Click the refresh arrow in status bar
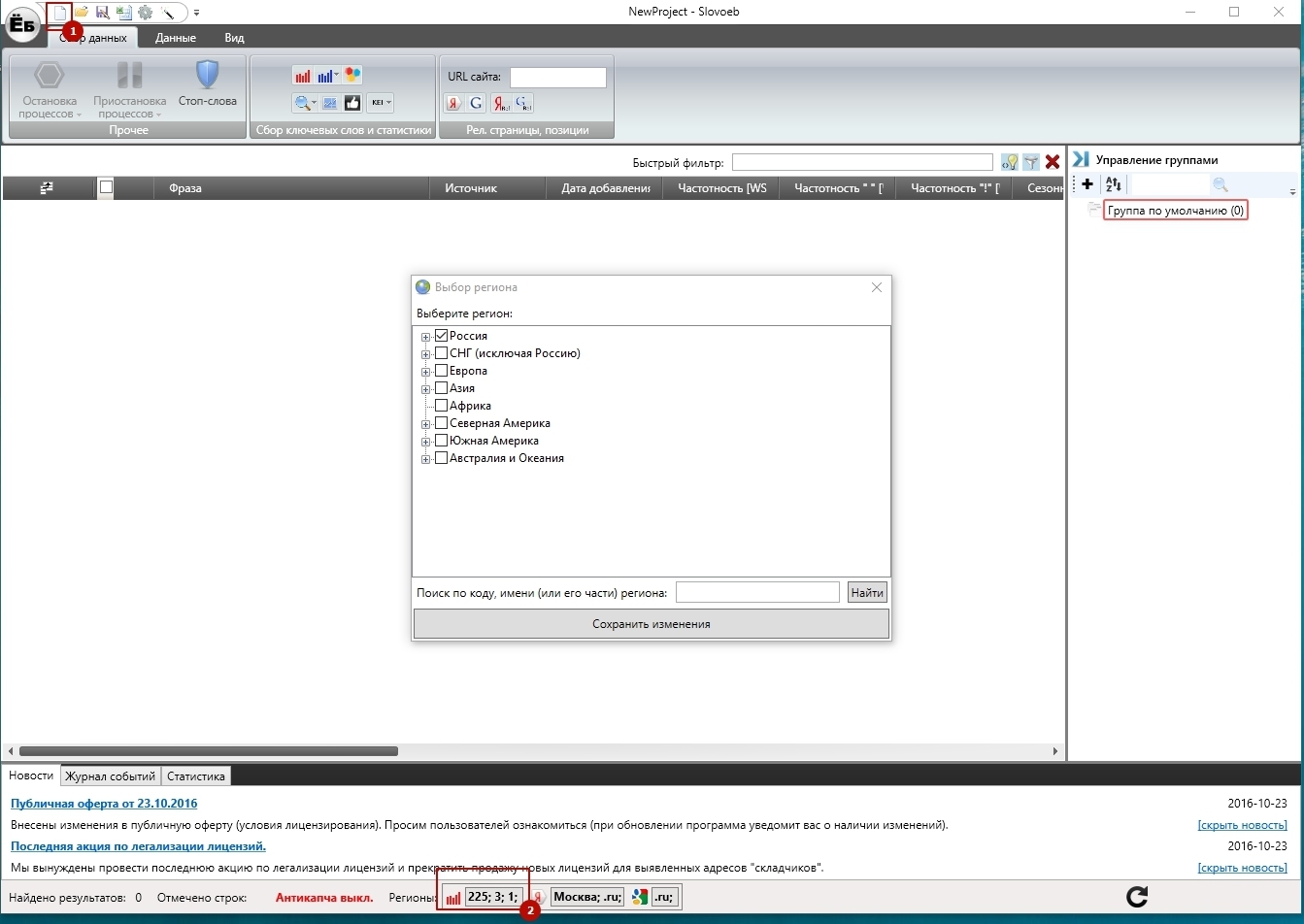Viewport: 1304px width, 924px height. coord(1137,897)
